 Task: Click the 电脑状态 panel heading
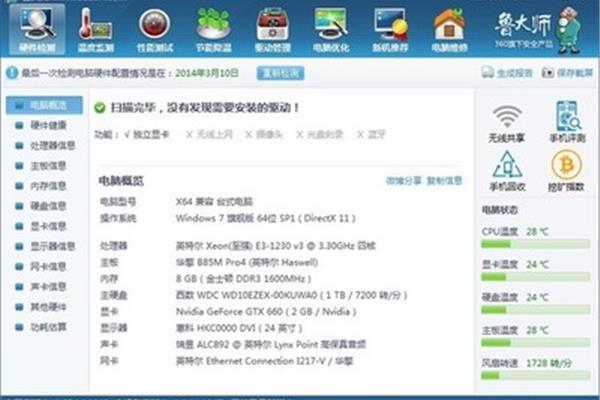499,210
